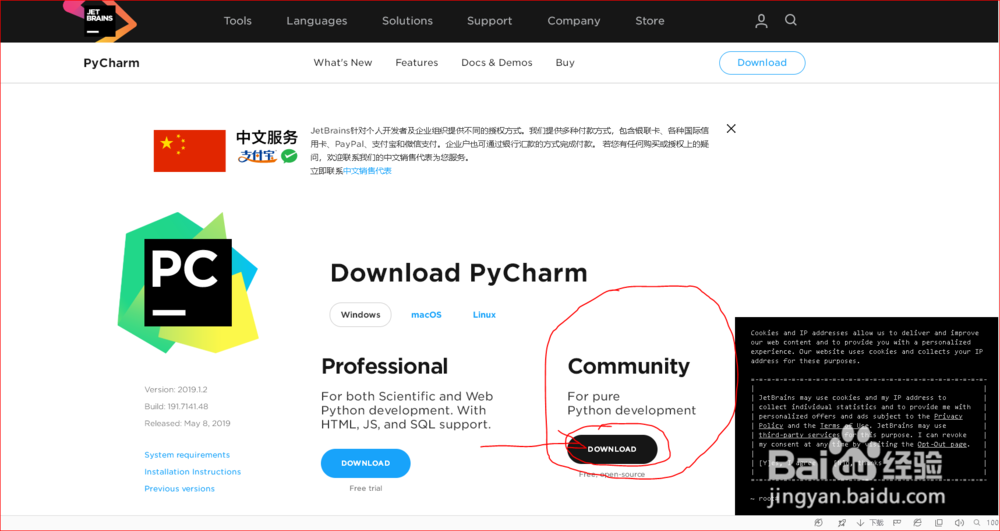
Task: Download the Professional edition
Action: tap(365, 463)
